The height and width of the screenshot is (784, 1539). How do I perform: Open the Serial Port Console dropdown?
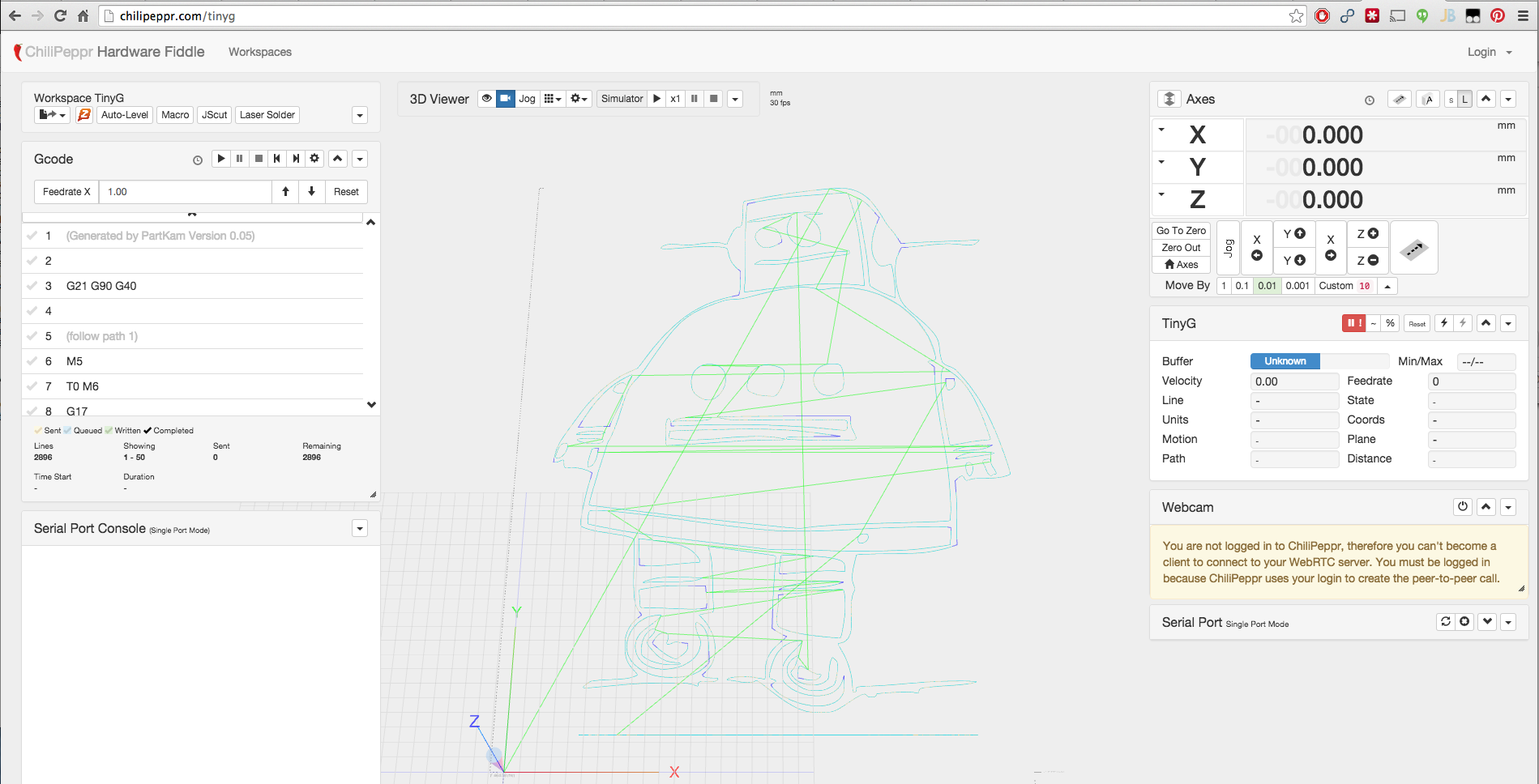359,528
